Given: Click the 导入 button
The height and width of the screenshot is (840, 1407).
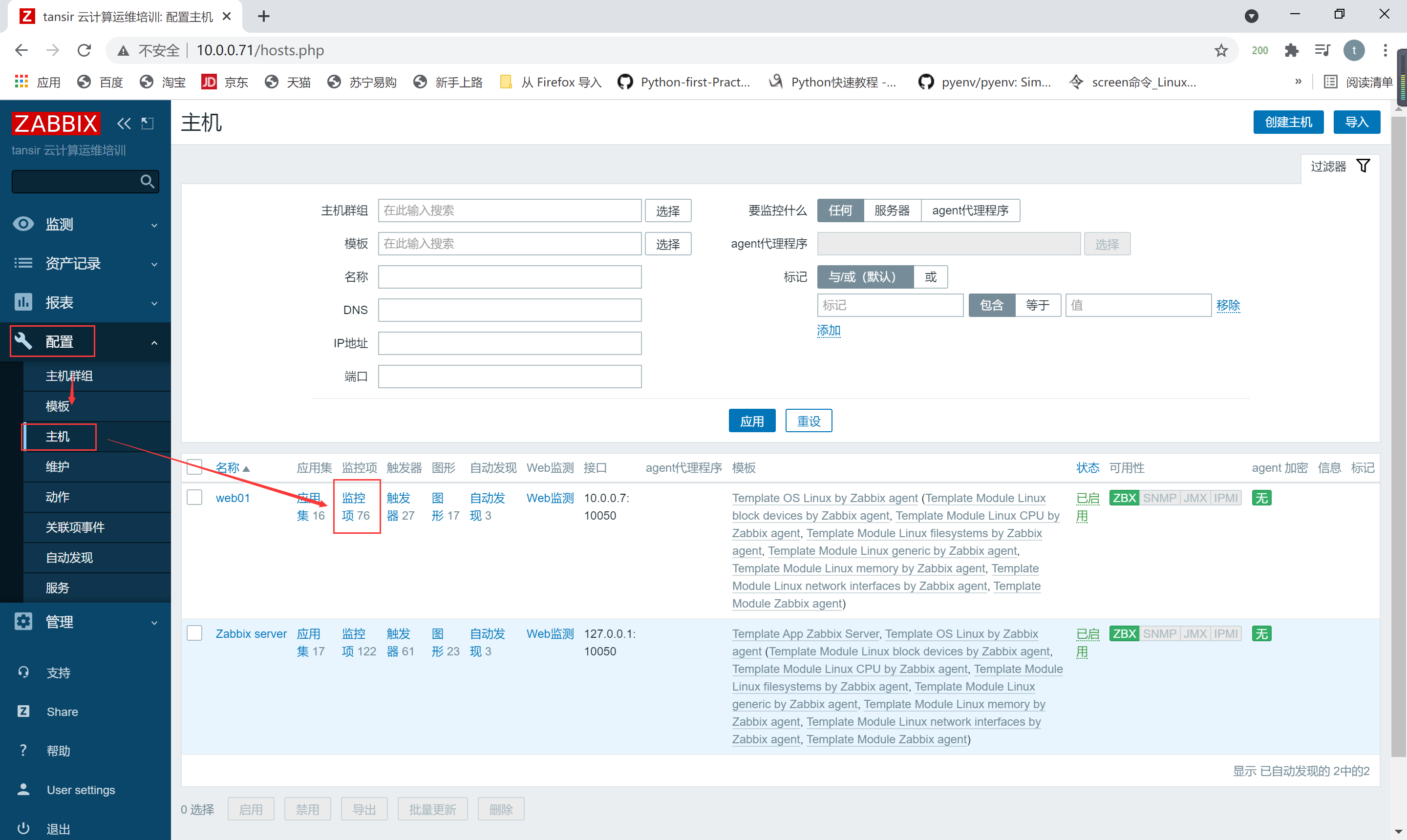Looking at the screenshot, I should 1356,122.
